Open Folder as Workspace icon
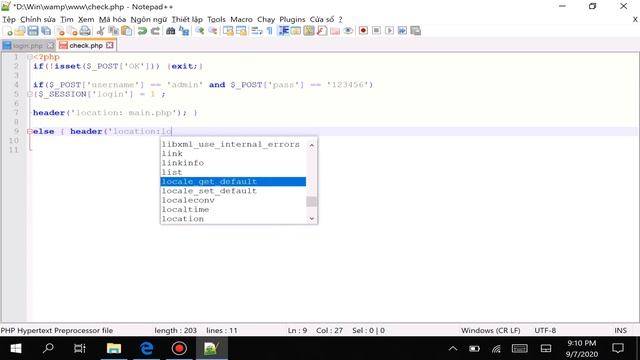The image size is (640, 360). (335, 31)
